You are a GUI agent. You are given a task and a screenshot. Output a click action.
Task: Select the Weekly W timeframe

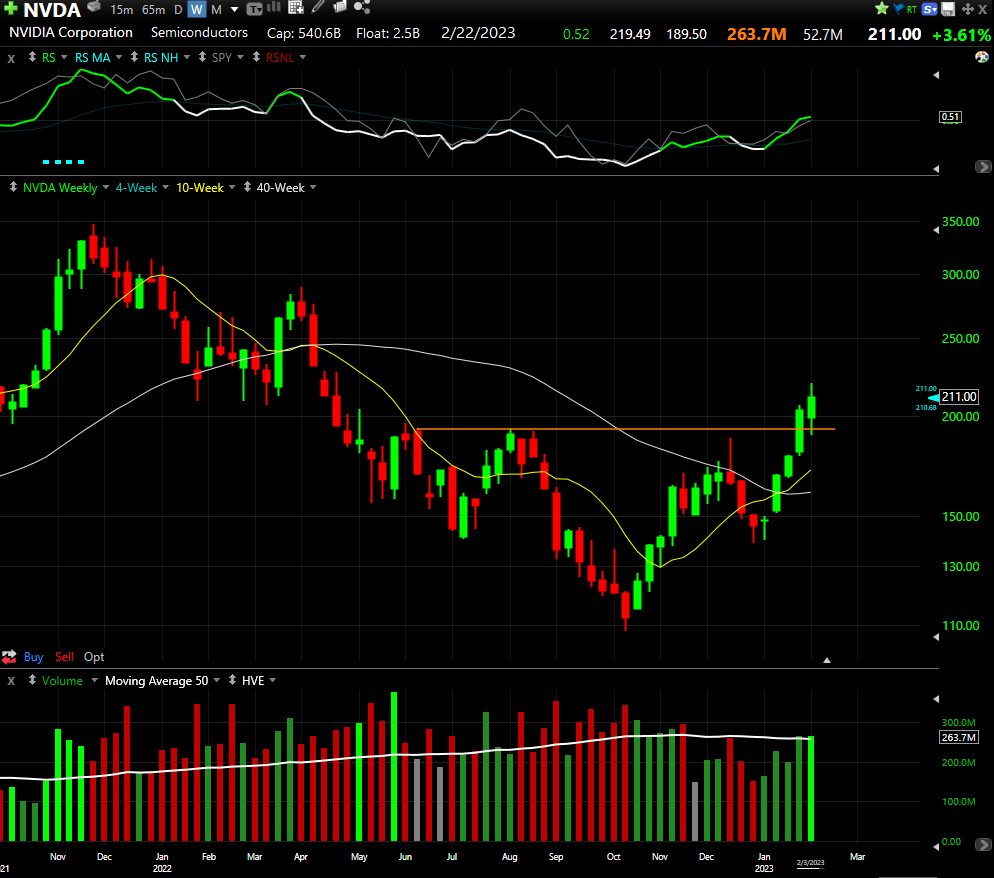tap(197, 10)
